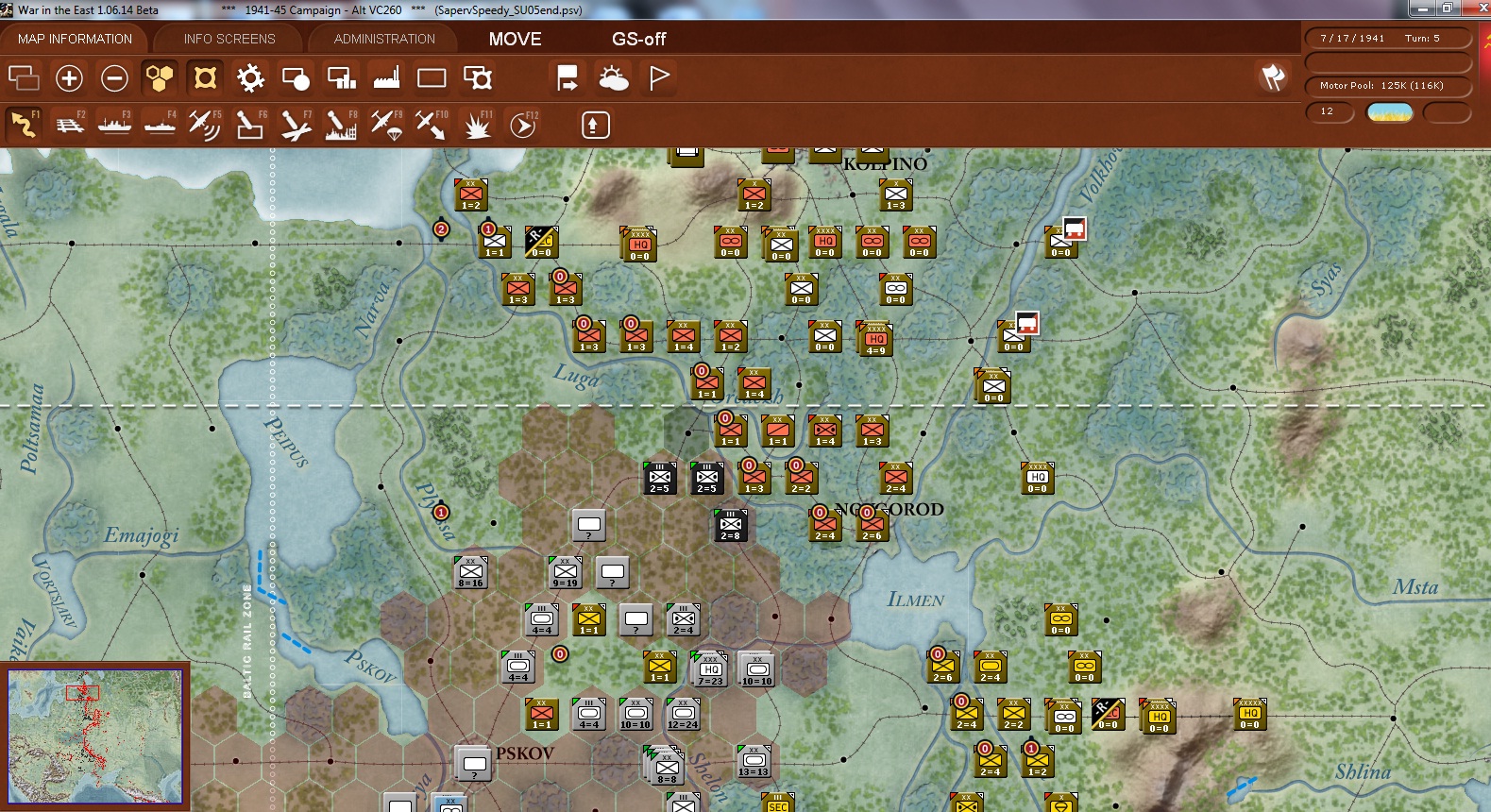Click the rectangle-with-gear toolbar icon

[477, 77]
